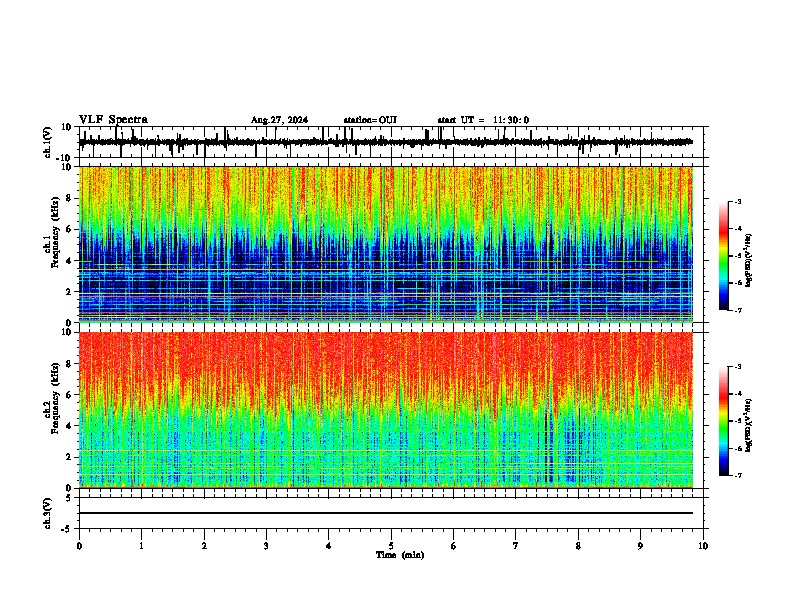Click the ch.1 spectrogram color scale bar
This screenshot has height=612, width=792.
(724, 256)
